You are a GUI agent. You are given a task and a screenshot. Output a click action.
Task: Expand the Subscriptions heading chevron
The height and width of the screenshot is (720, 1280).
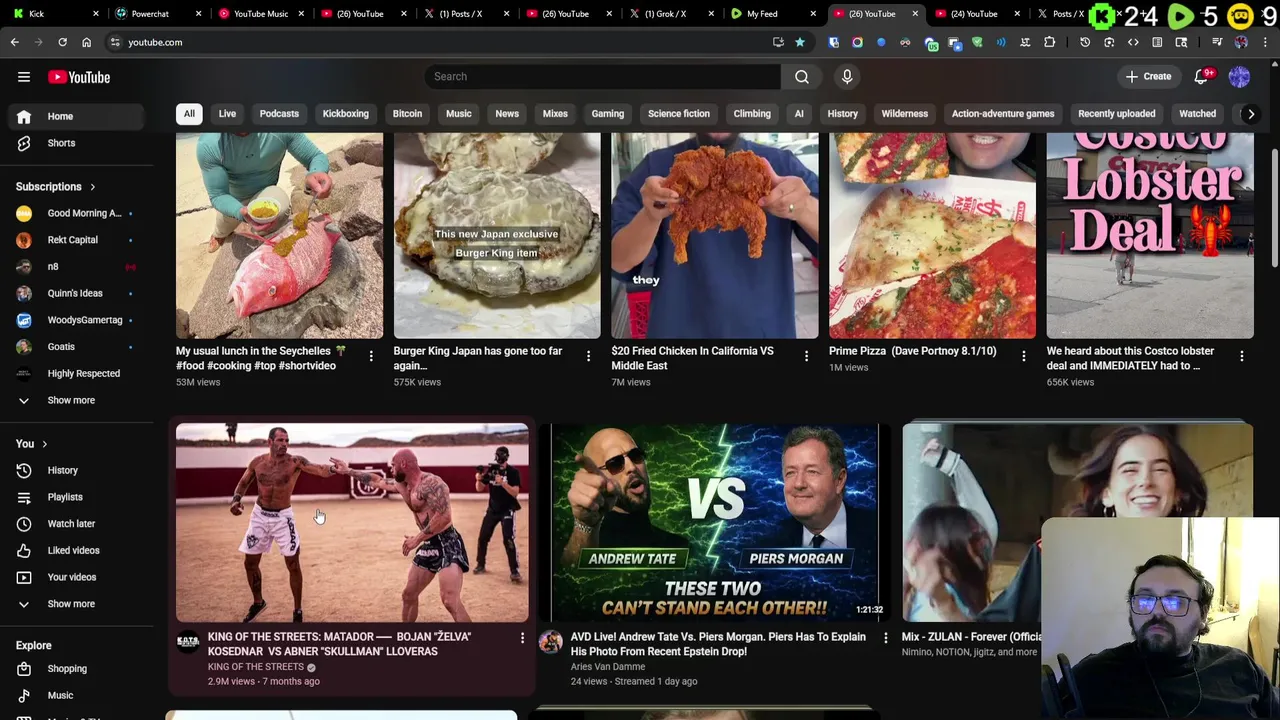[x=93, y=187]
